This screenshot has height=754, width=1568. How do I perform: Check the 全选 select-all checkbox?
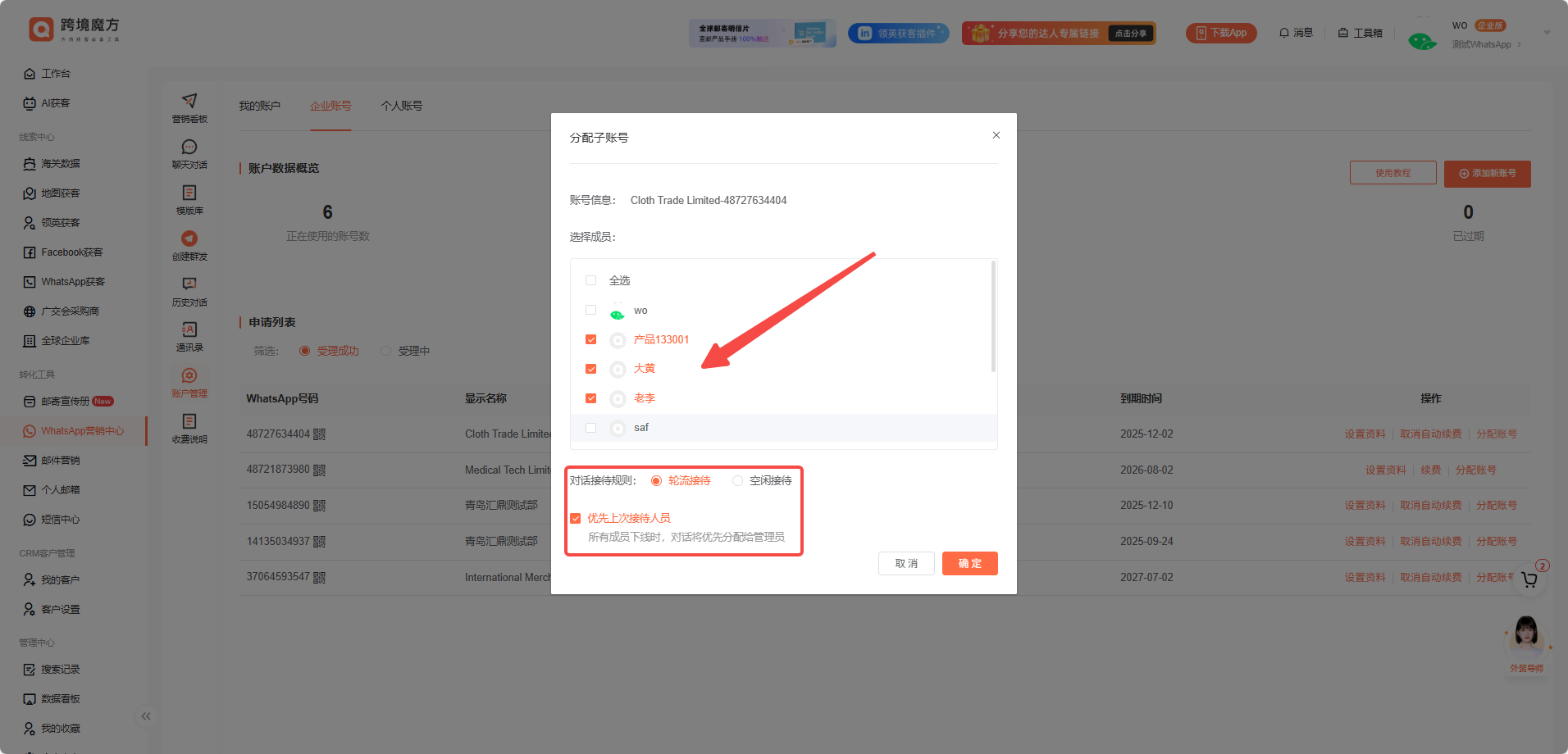(x=590, y=280)
